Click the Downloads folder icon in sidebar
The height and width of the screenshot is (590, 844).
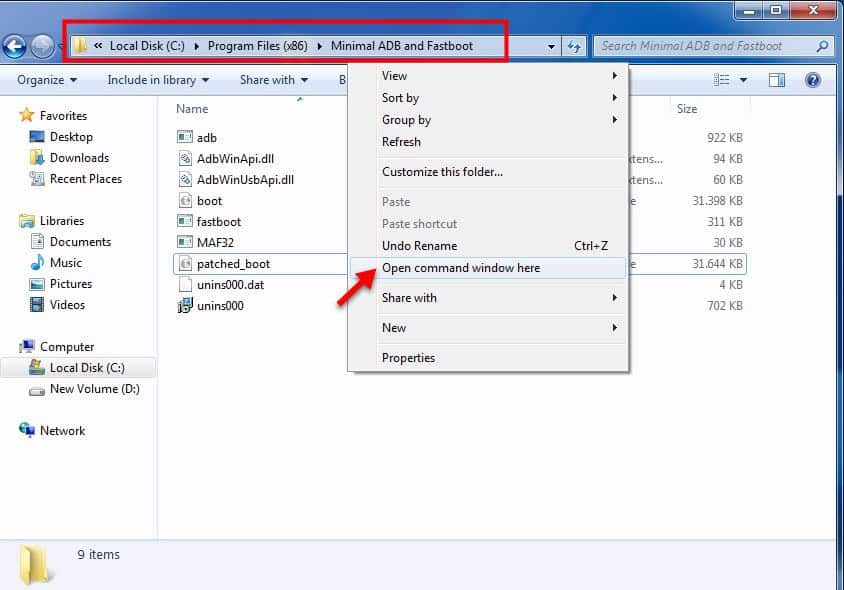click(37, 157)
